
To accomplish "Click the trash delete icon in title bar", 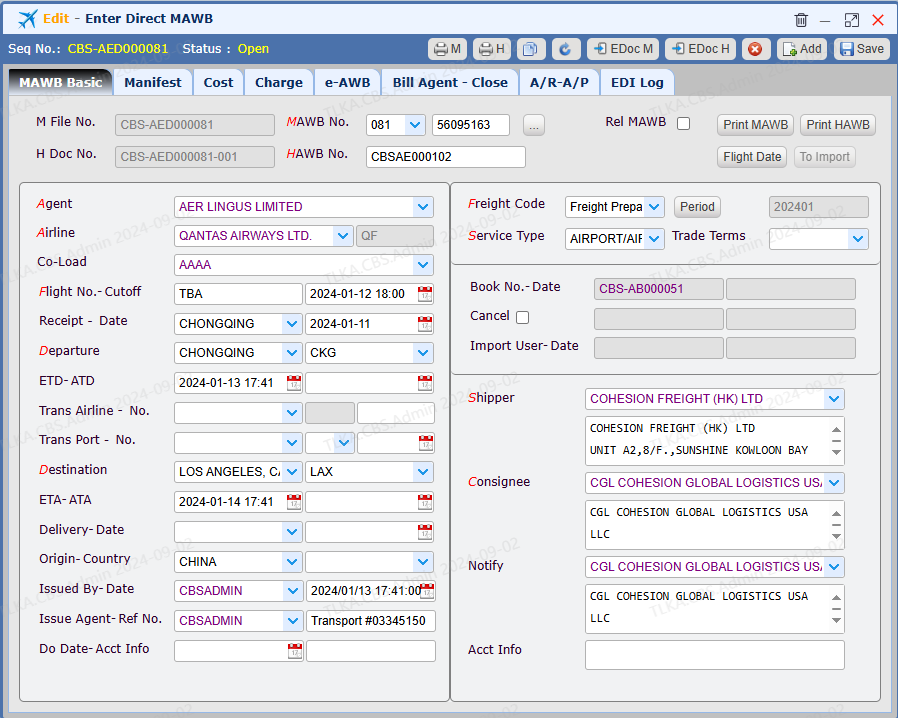I will pos(801,20).
